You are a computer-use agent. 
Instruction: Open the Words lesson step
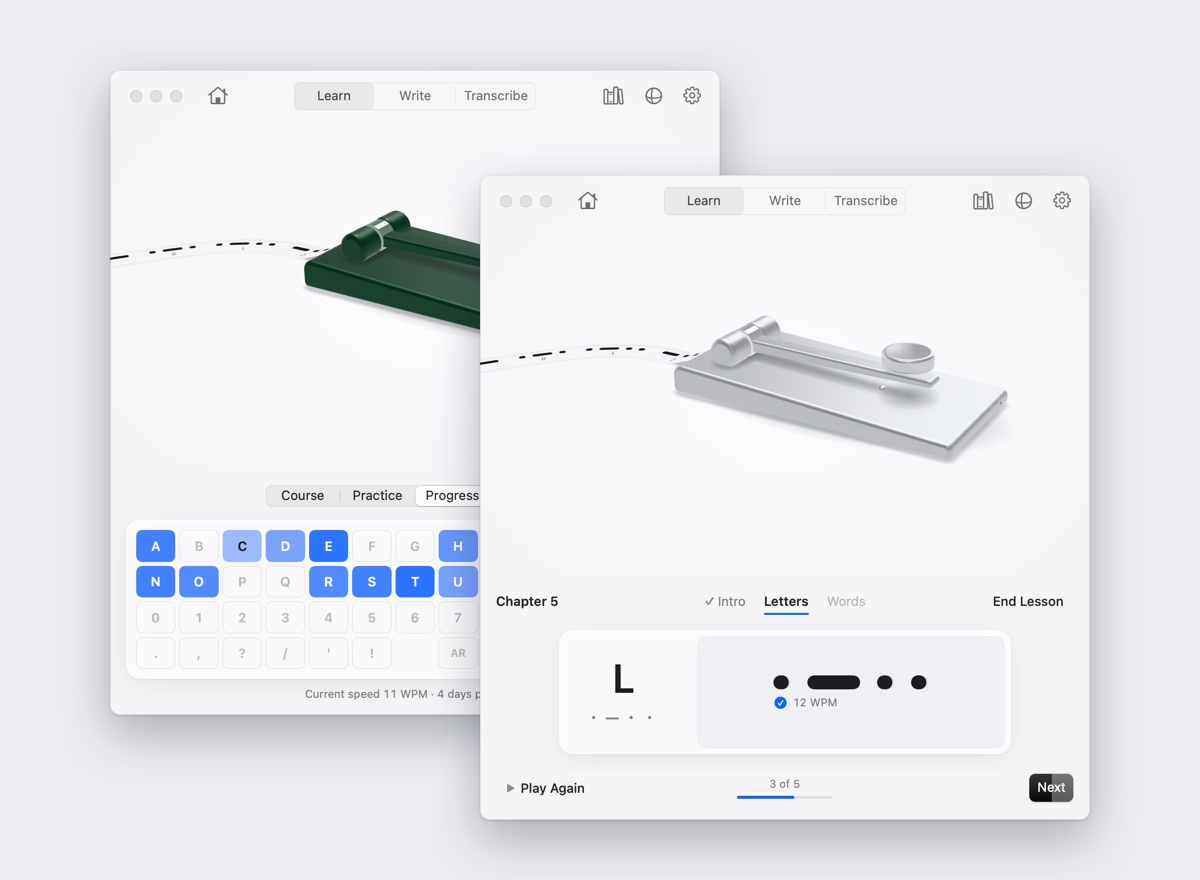point(846,601)
